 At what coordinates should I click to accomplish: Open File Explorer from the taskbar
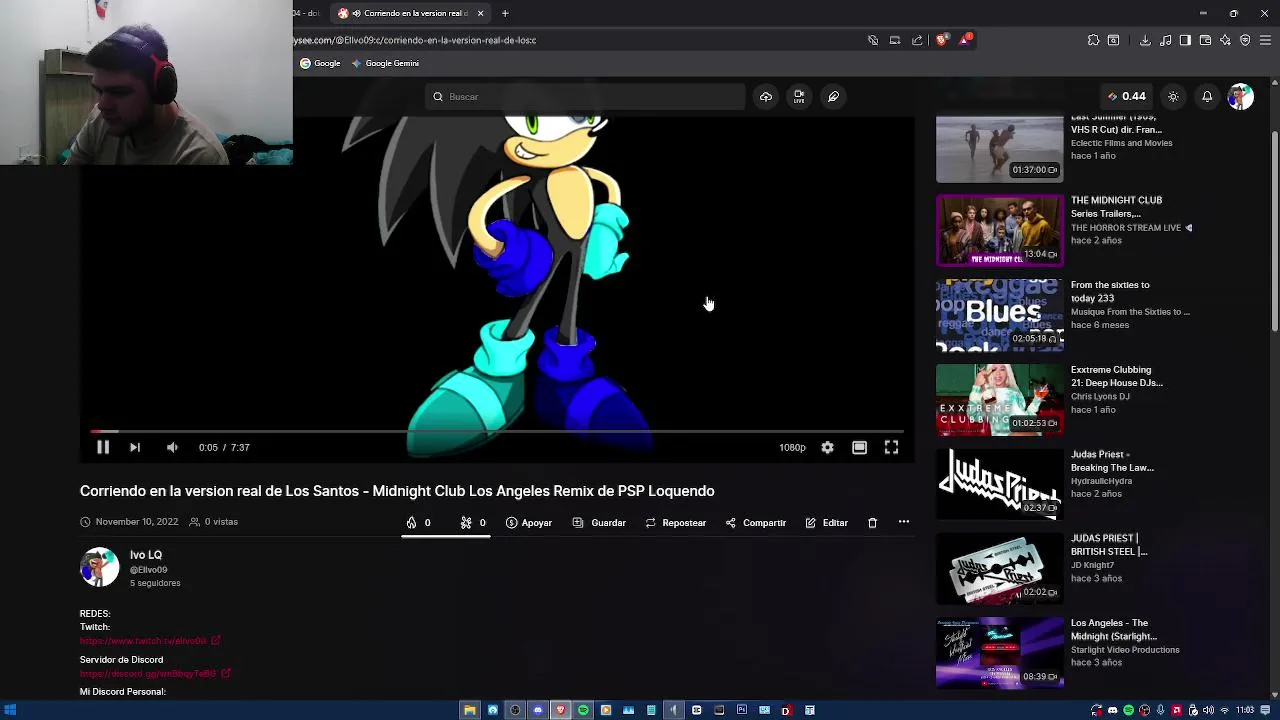pos(469,710)
